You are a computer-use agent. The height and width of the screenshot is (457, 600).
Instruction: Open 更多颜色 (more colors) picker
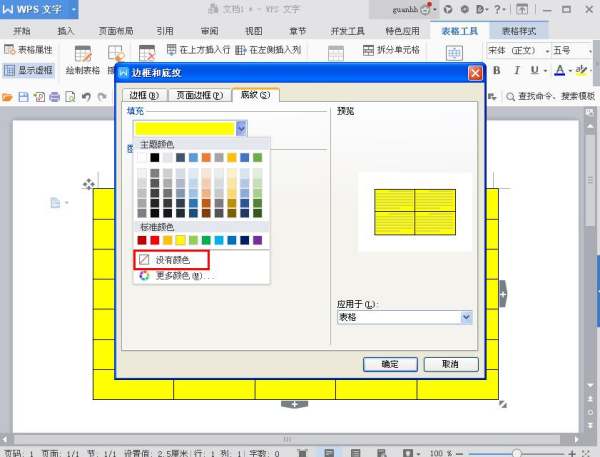coord(178,276)
